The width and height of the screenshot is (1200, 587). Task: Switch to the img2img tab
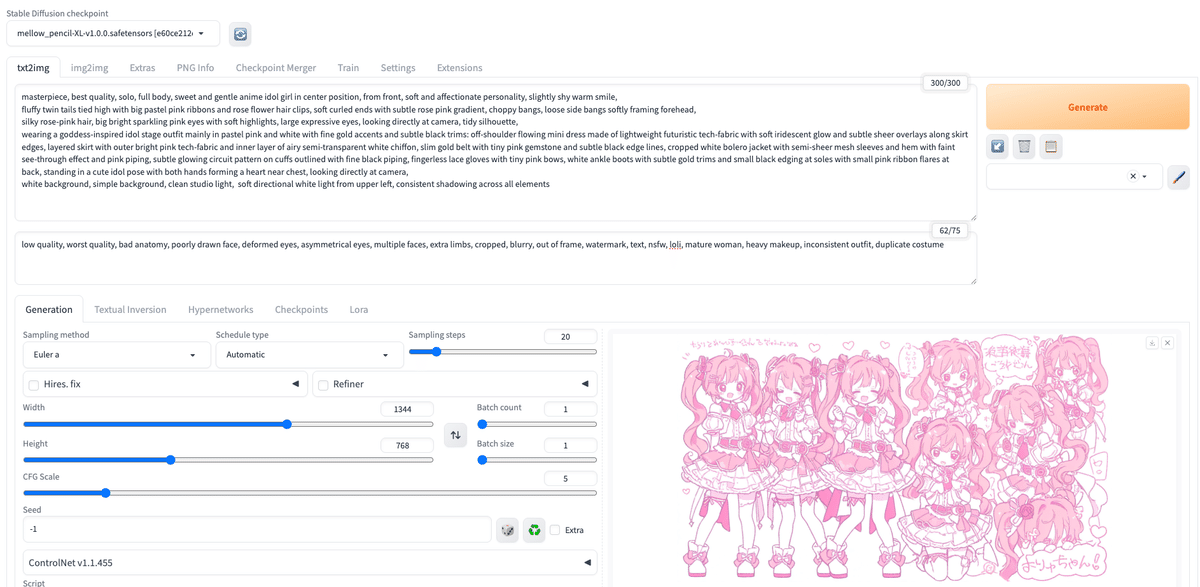(x=88, y=67)
